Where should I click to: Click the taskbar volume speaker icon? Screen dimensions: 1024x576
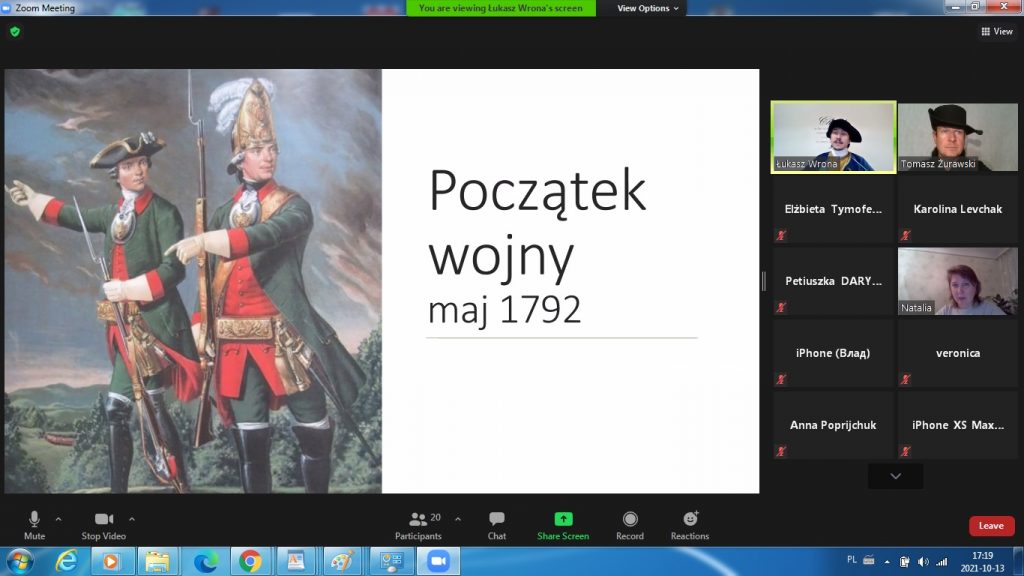pyautogui.click(x=922, y=561)
